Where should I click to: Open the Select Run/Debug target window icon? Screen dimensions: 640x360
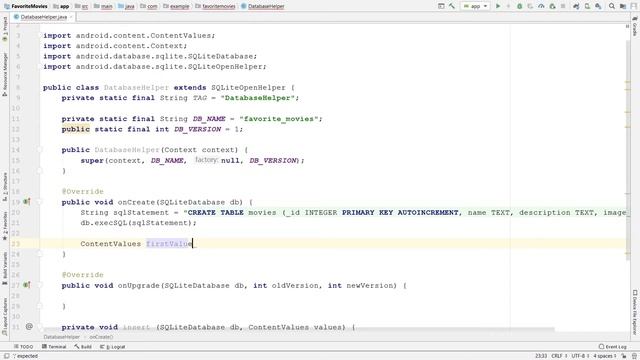441,6
